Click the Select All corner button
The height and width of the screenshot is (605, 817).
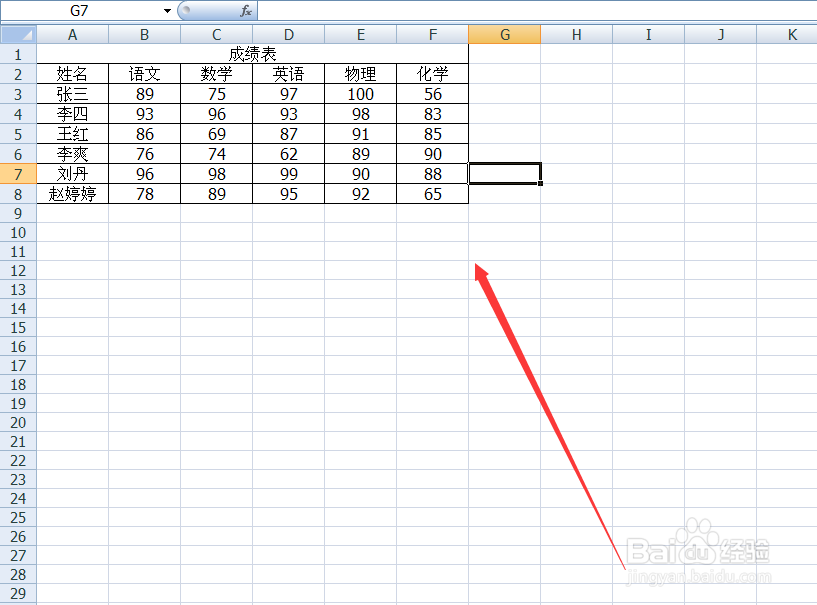pos(18,34)
